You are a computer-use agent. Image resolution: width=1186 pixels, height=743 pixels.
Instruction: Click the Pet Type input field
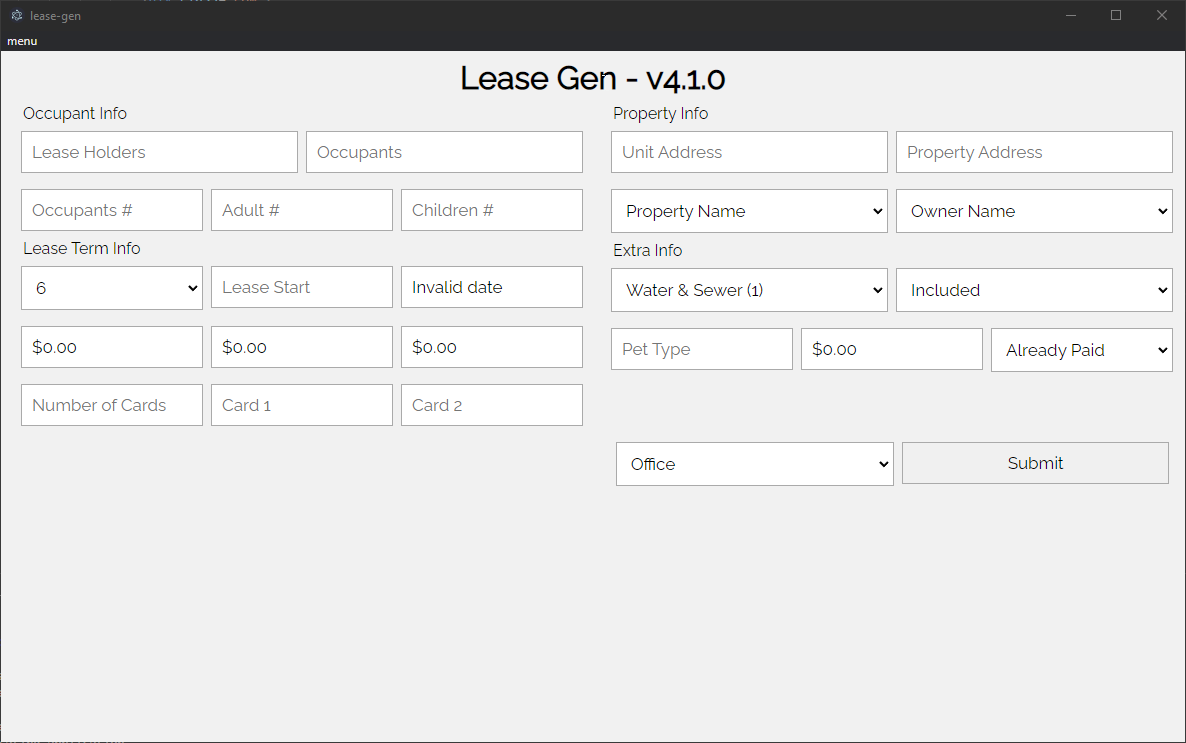[701, 349]
